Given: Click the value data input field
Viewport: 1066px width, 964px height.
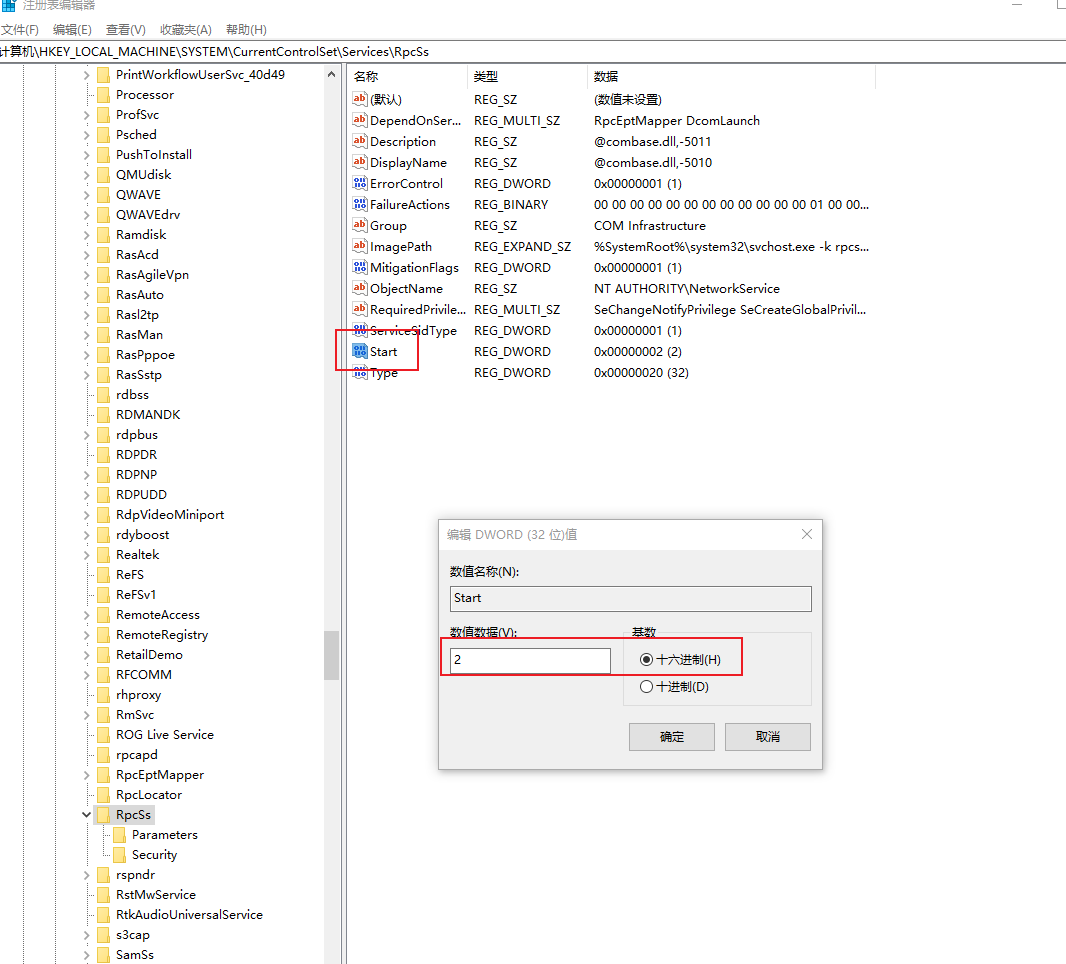Looking at the screenshot, I should point(530,661).
